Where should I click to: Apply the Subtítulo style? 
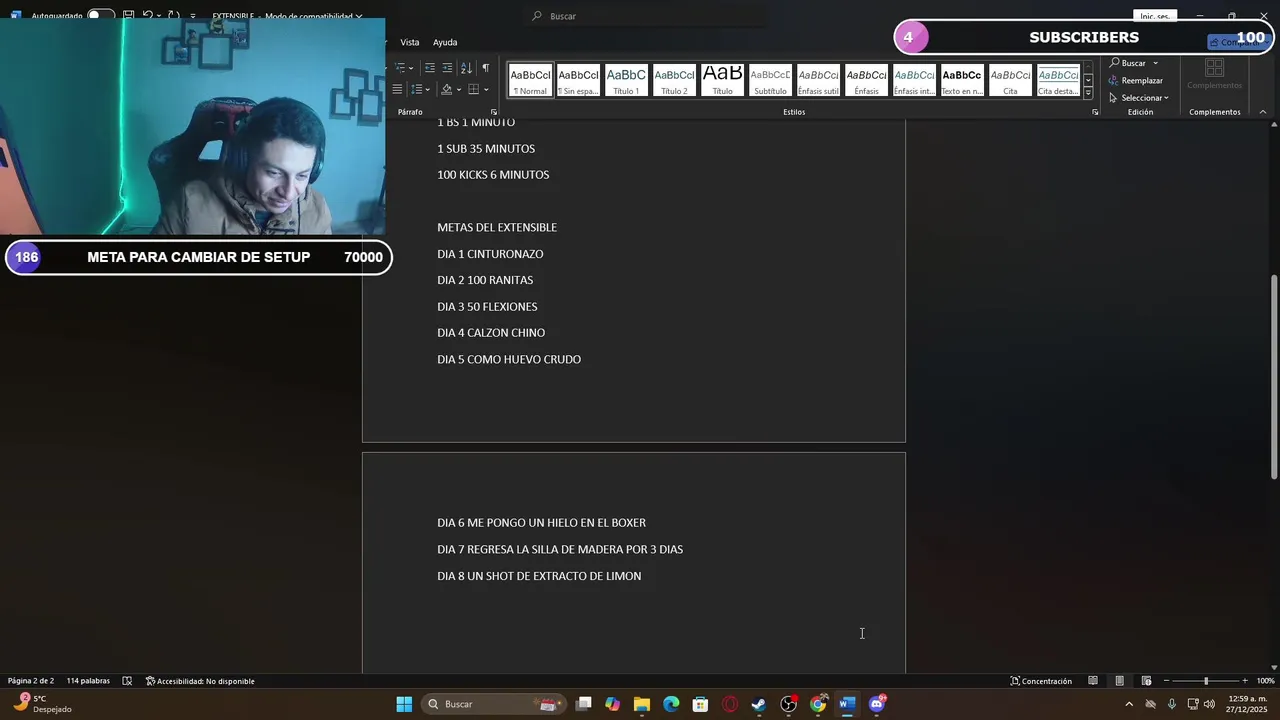point(770,80)
